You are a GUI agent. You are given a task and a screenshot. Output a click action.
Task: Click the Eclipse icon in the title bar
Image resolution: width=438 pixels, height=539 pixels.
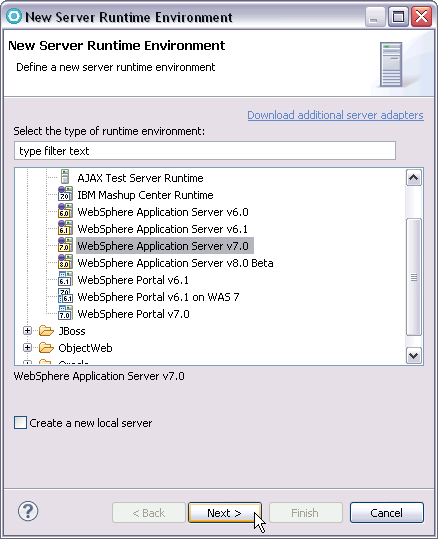coord(13,16)
